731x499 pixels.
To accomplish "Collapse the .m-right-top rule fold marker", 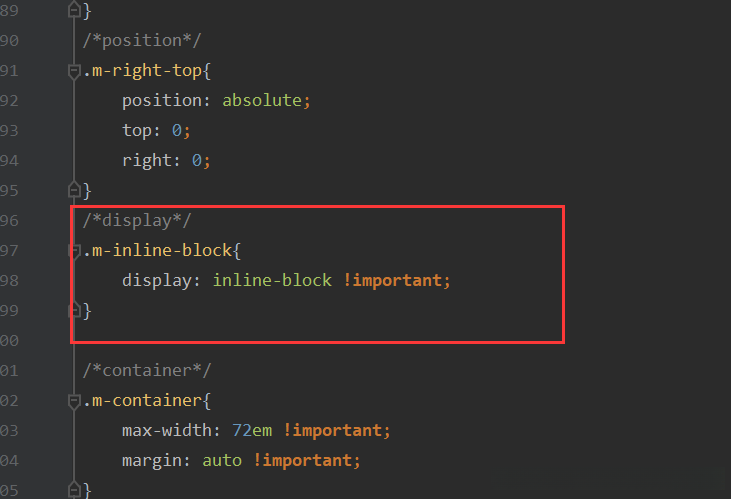I will (x=73, y=71).
